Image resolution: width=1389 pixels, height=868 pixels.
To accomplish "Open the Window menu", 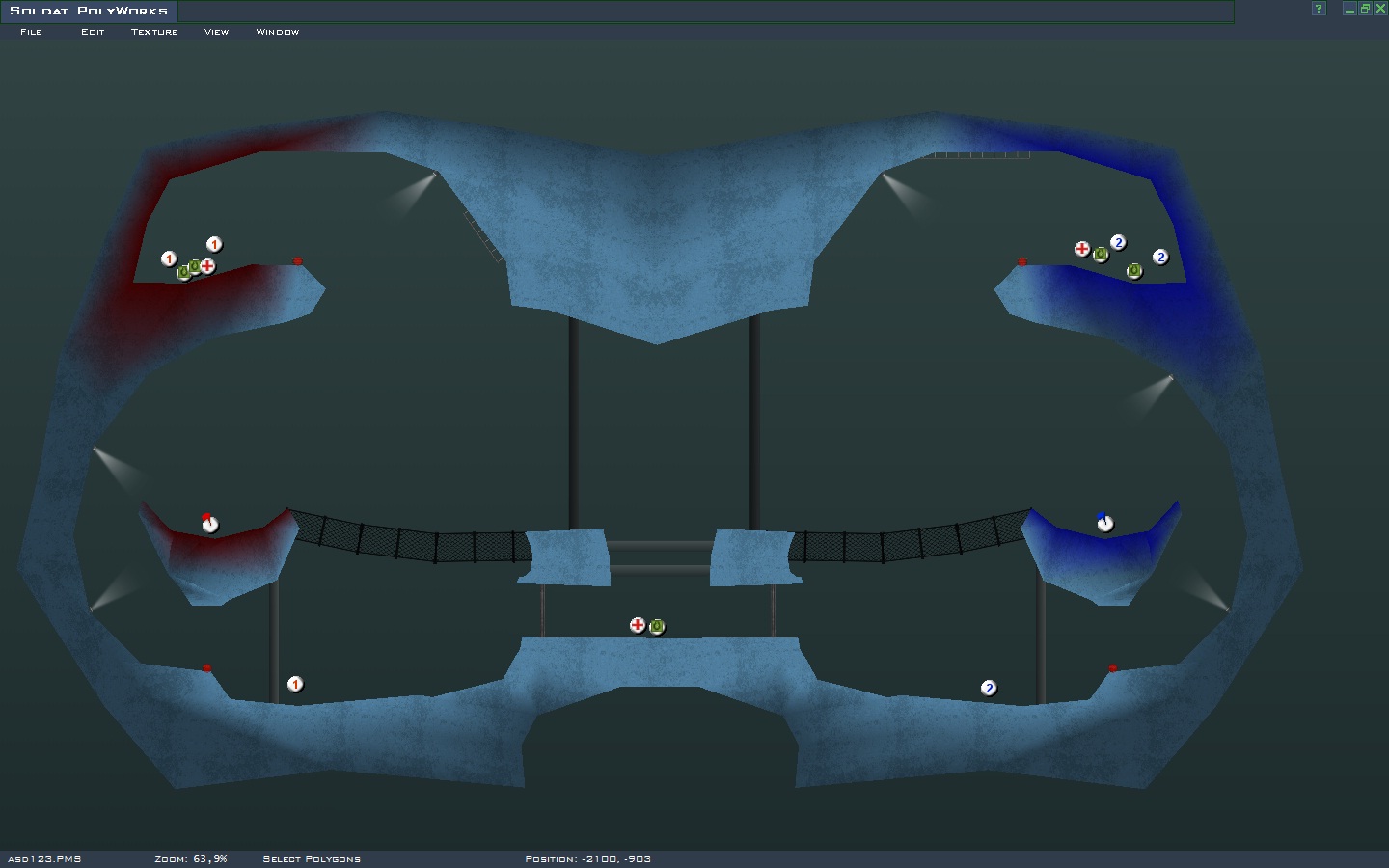I will tap(277, 32).
